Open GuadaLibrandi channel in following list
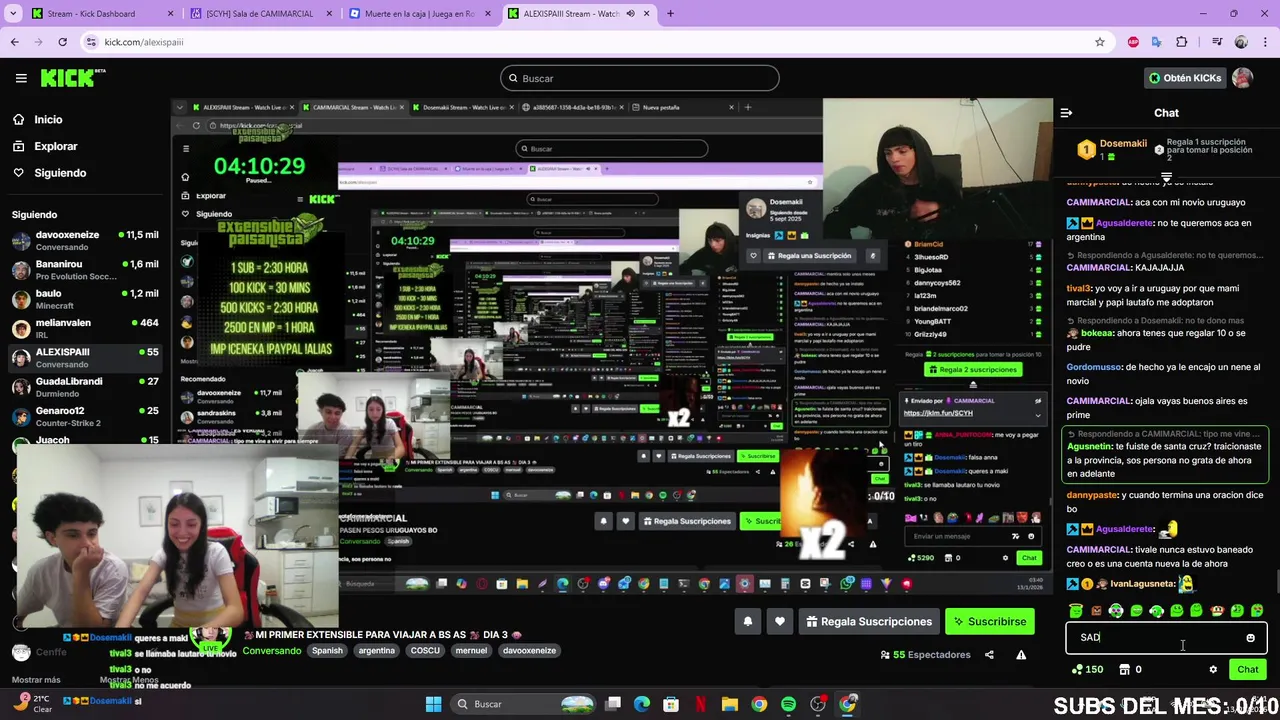The width and height of the screenshot is (1280, 720). (85, 386)
